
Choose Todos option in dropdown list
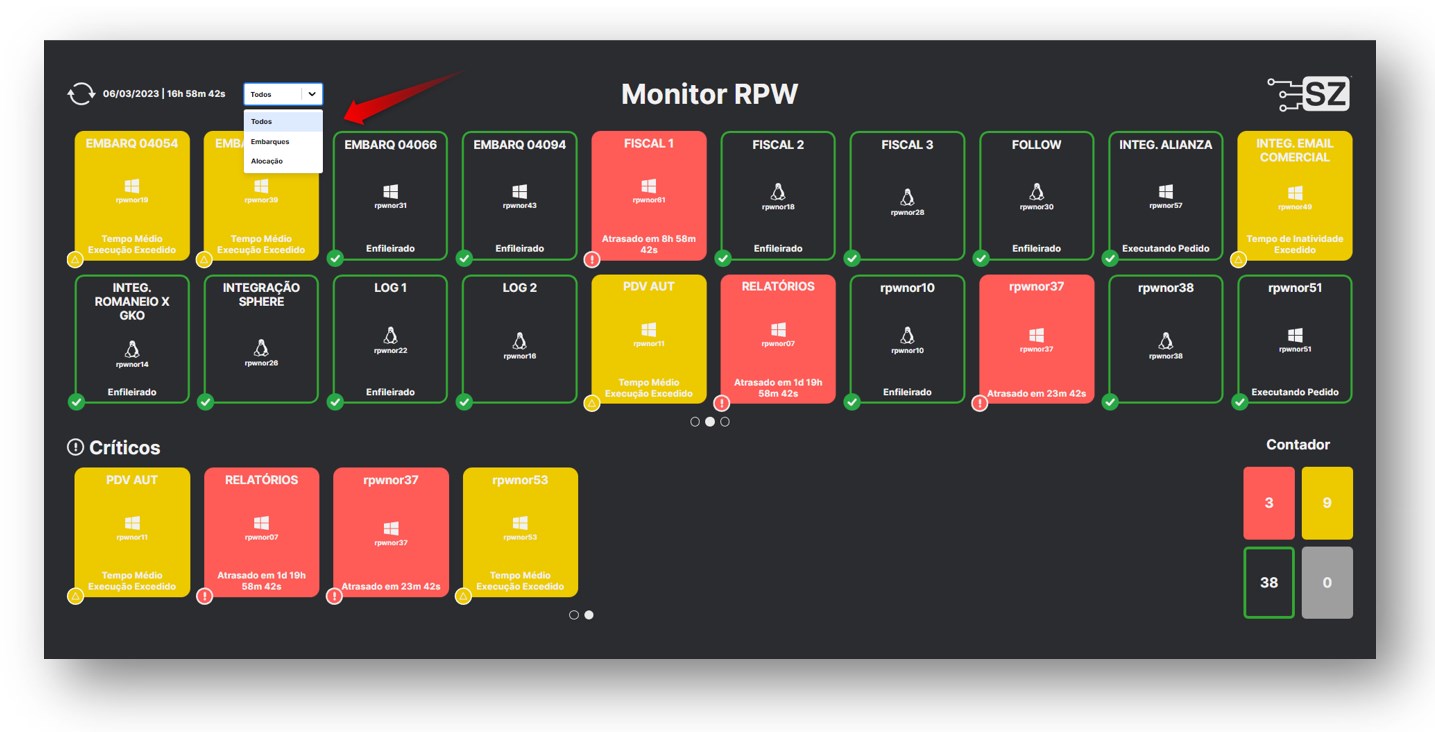262,122
